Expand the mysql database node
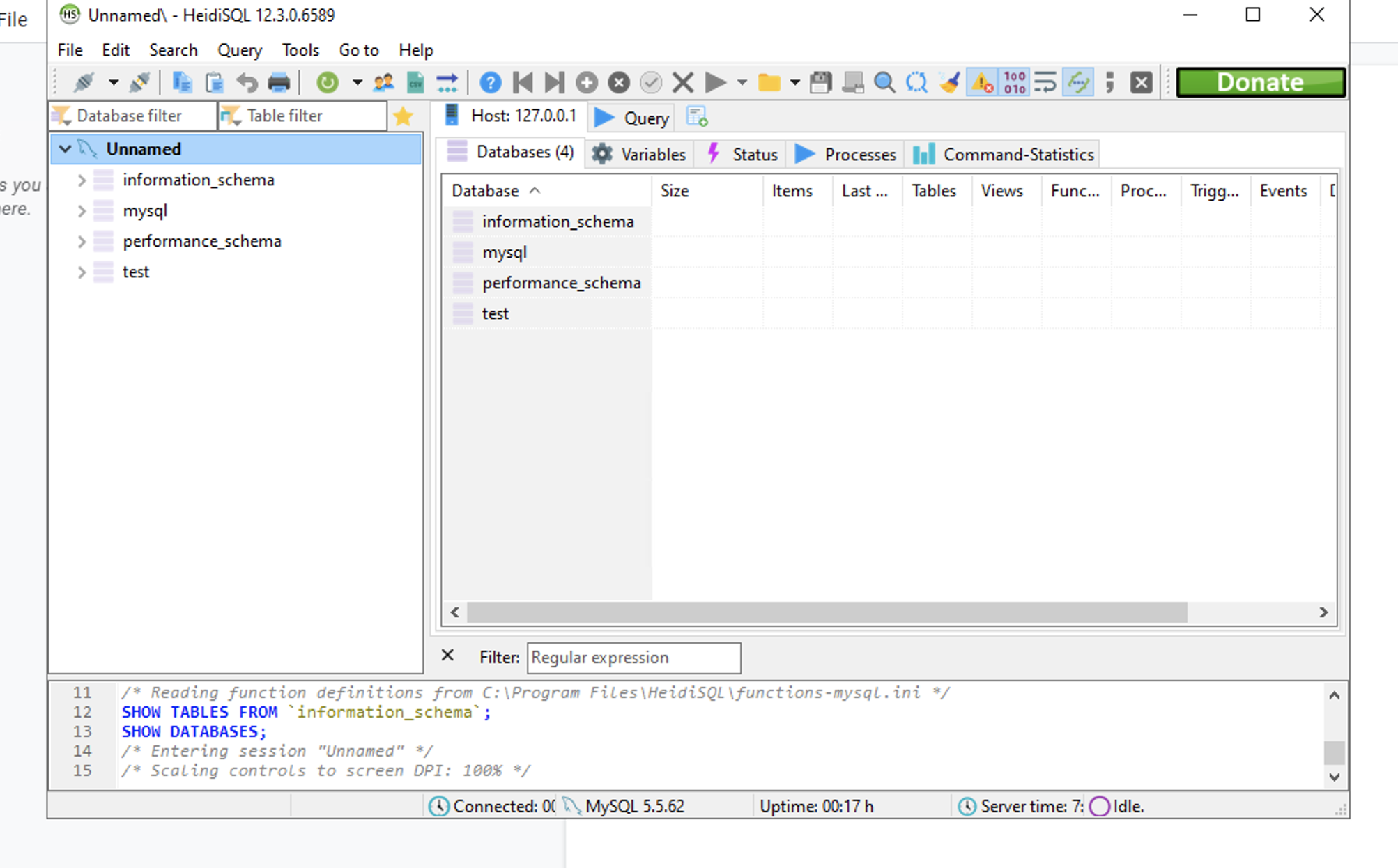 (x=82, y=210)
